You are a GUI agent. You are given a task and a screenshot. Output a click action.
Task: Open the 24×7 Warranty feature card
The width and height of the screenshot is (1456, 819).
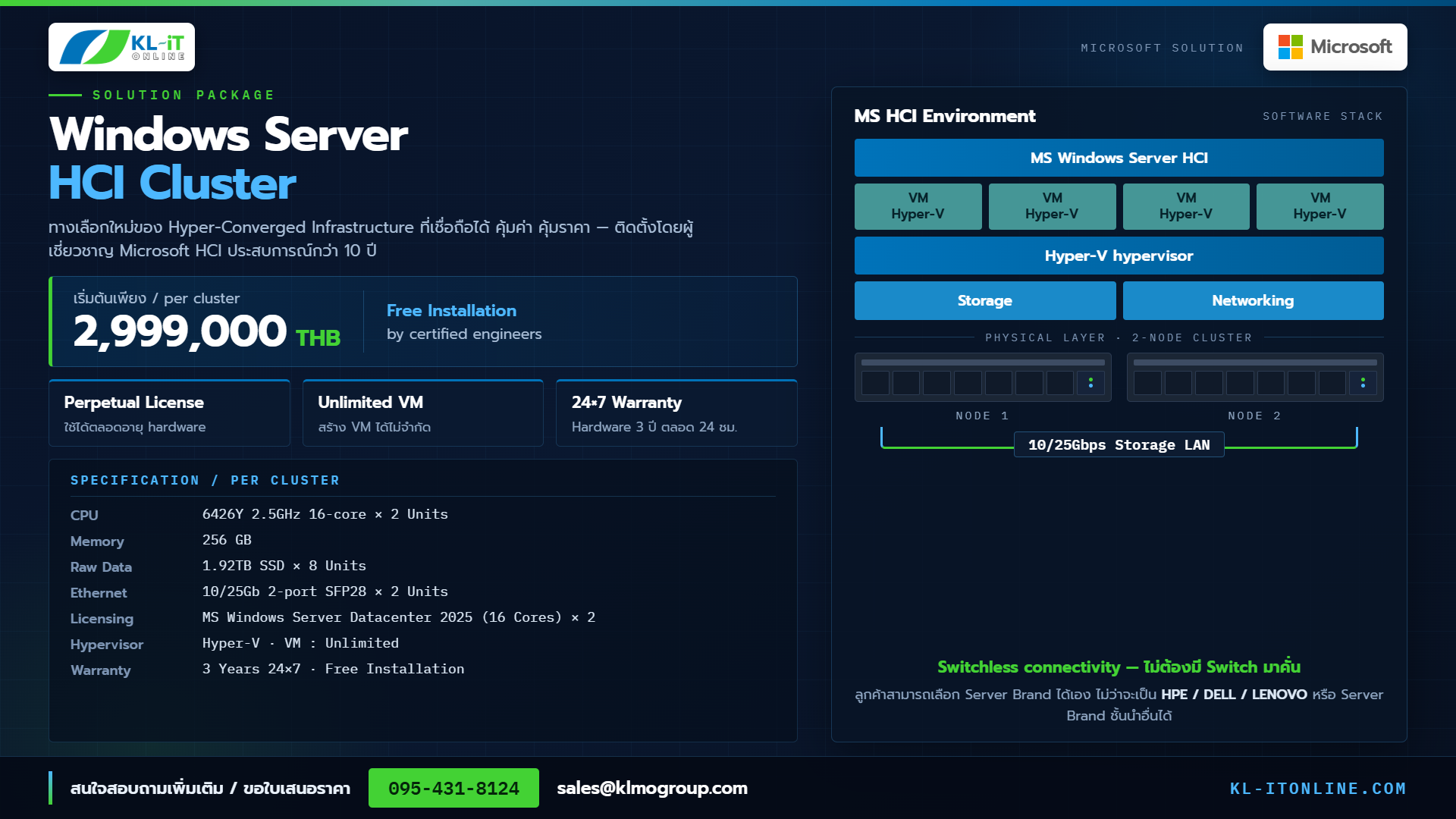point(676,413)
